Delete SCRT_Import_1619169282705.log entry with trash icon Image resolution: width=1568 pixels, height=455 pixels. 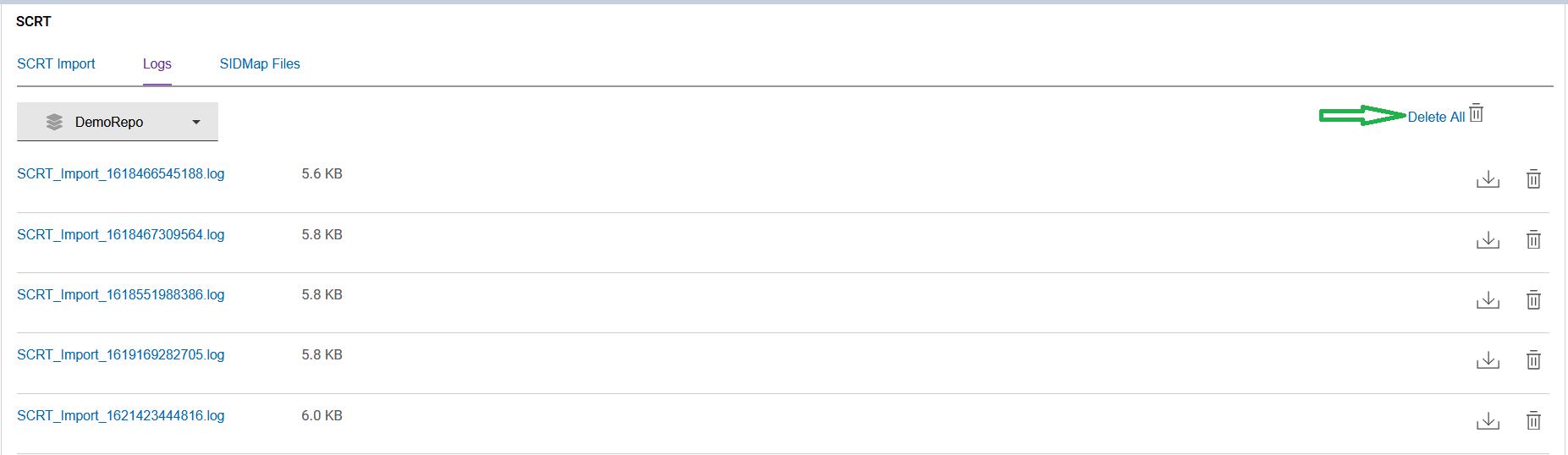click(1533, 360)
